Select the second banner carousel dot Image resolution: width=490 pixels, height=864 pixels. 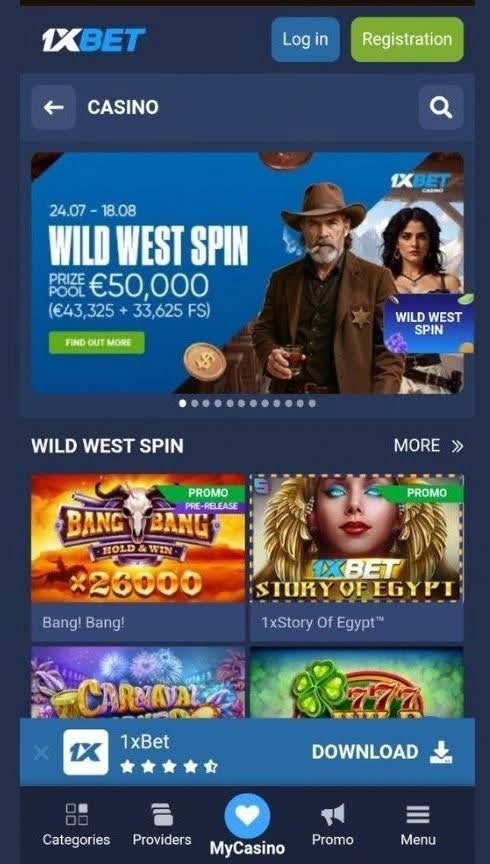[x=194, y=403]
